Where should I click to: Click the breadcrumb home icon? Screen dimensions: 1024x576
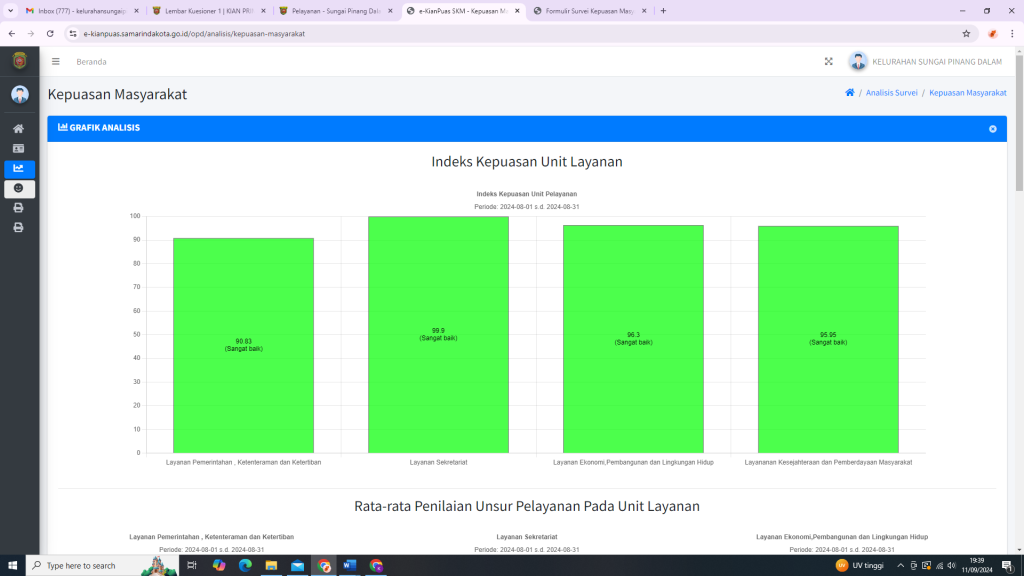(x=850, y=93)
